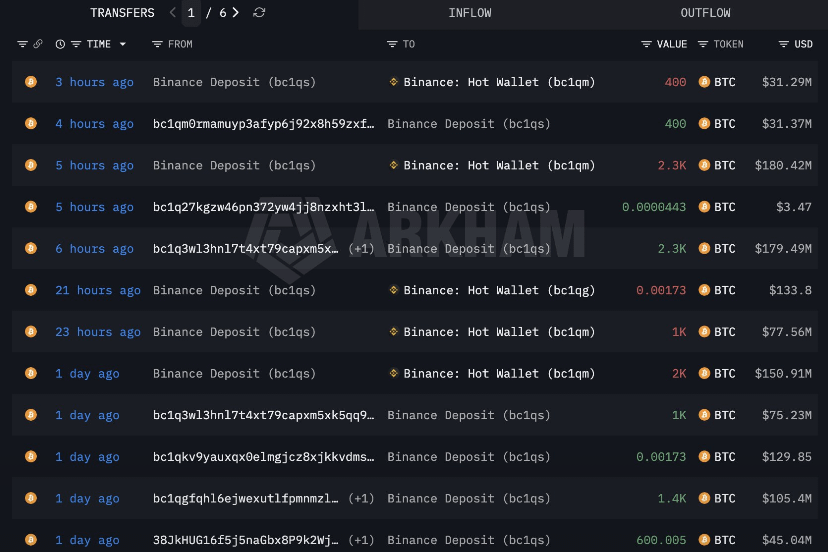Expand (+1) senders on bc1qgfqhl6 row
The height and width of the screenshot is (552, 828).
(x=361, y=499)
